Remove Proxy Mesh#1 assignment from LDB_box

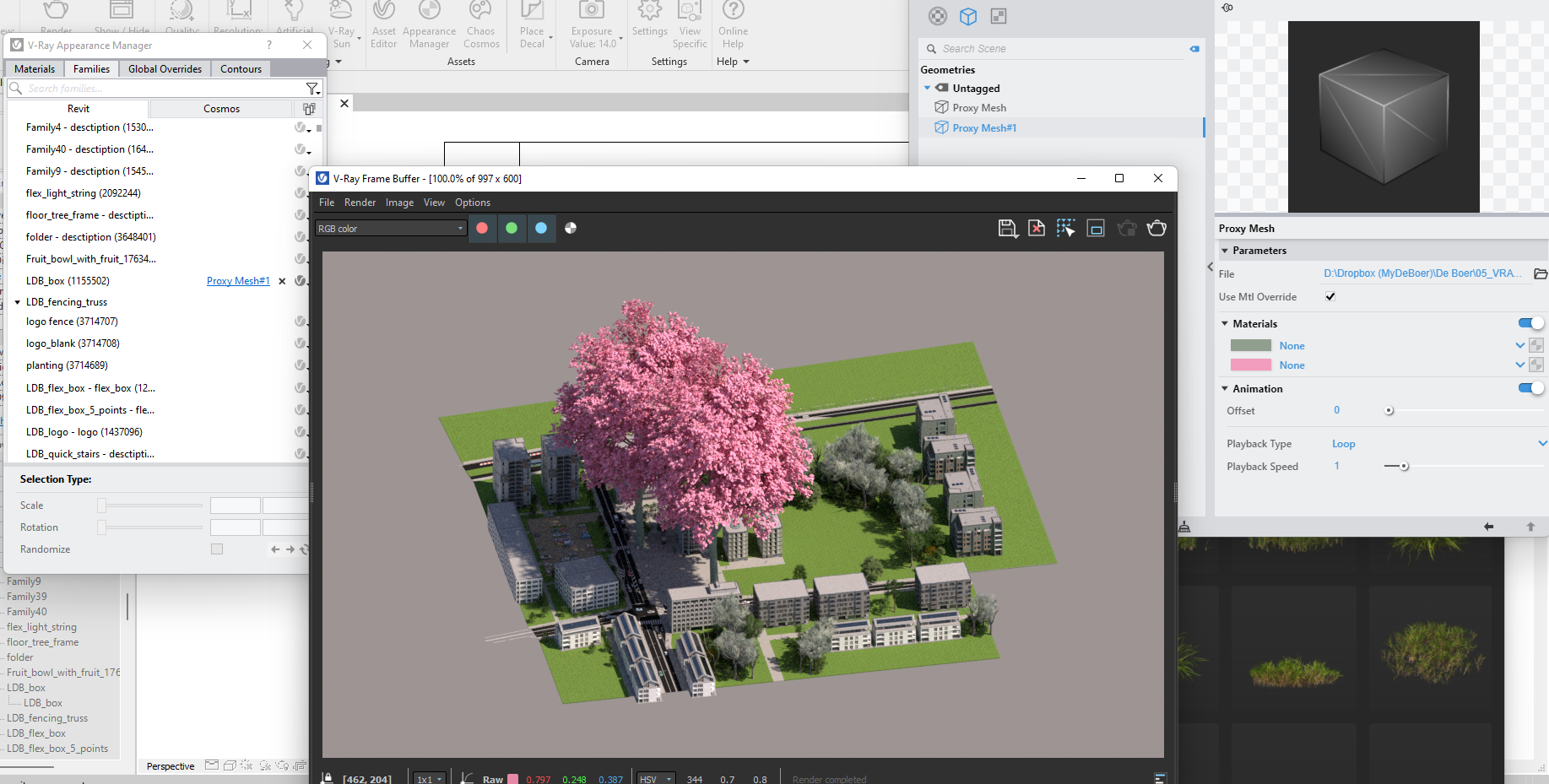coord(282,281)
